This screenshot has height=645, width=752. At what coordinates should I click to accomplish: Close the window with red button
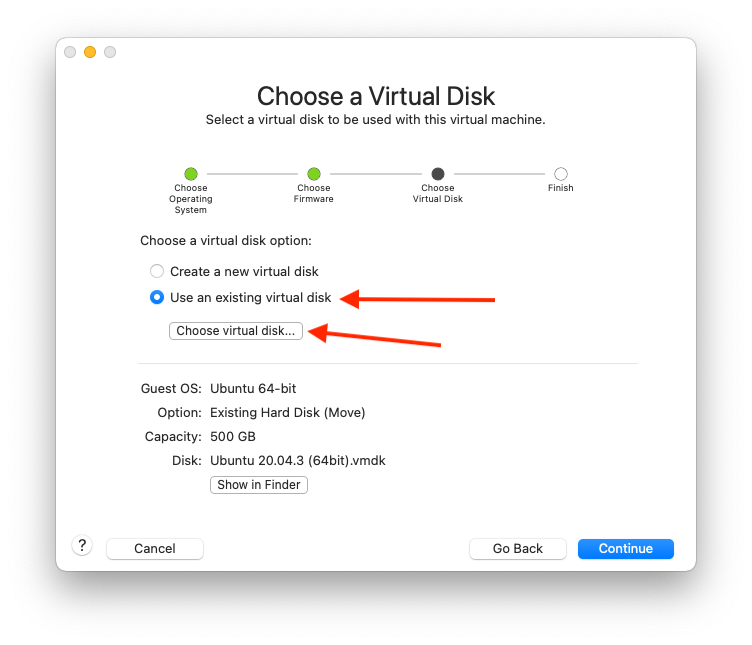[x=70, y=52]
